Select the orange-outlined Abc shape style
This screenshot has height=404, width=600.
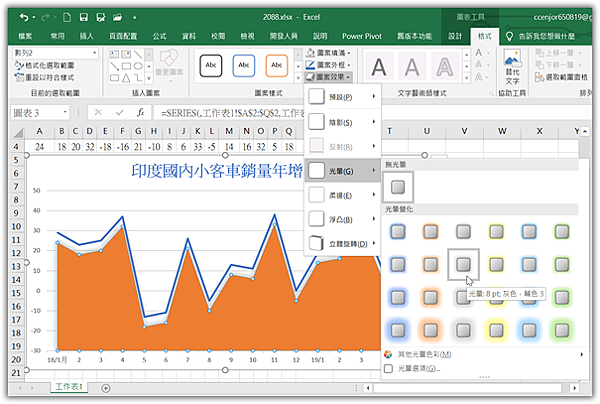point(278,65)
